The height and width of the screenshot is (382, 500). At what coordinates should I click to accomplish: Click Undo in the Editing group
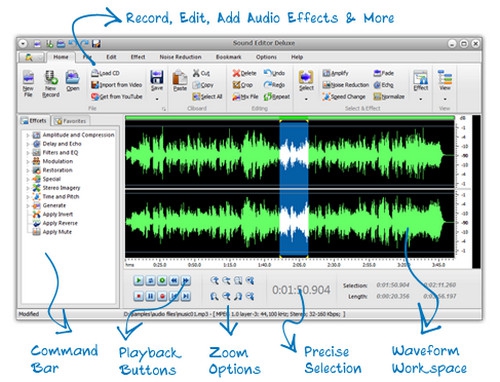pyautogui.click(x=274, y=73)
